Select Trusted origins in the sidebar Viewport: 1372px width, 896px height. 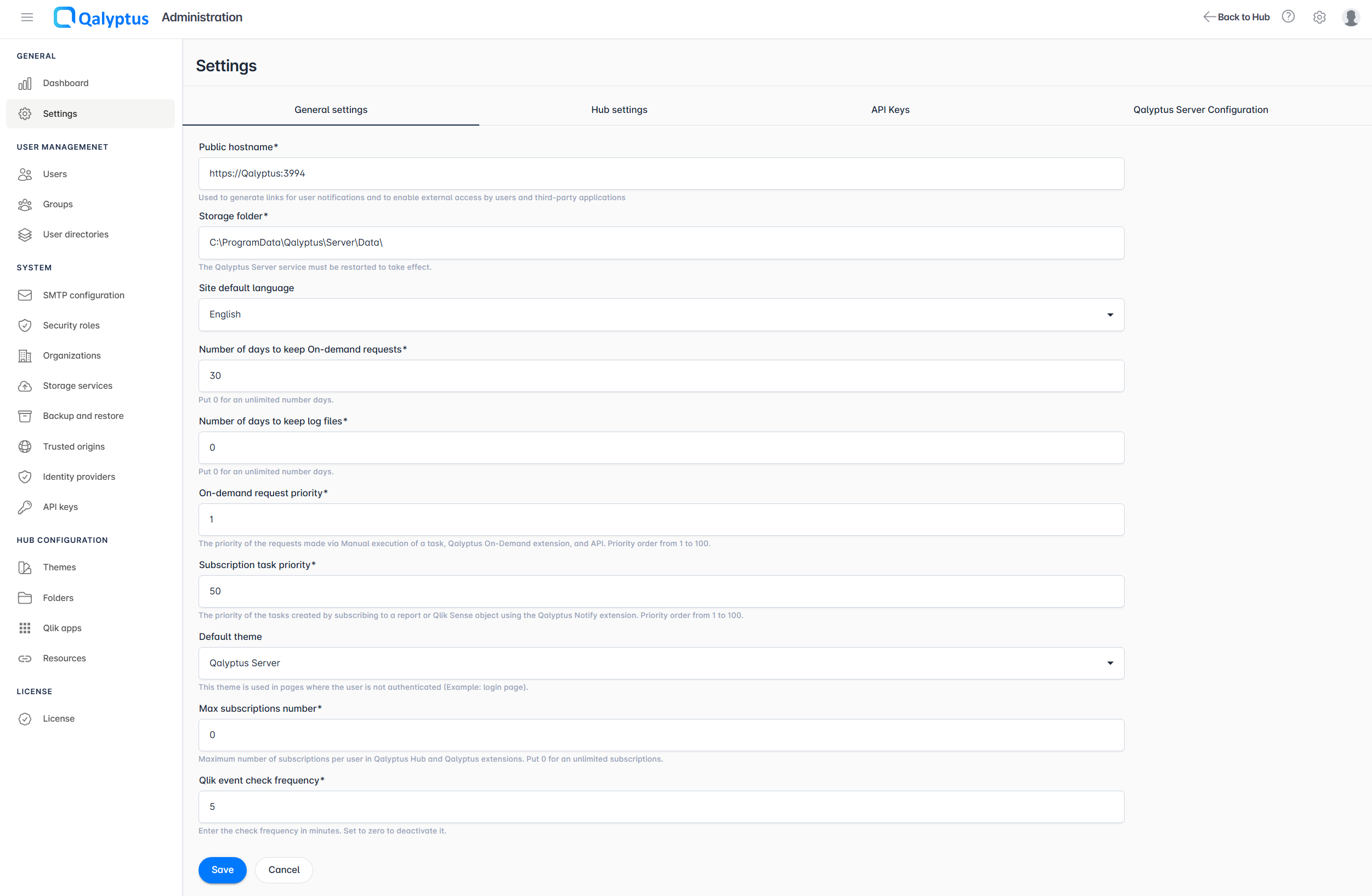(73, 446)
